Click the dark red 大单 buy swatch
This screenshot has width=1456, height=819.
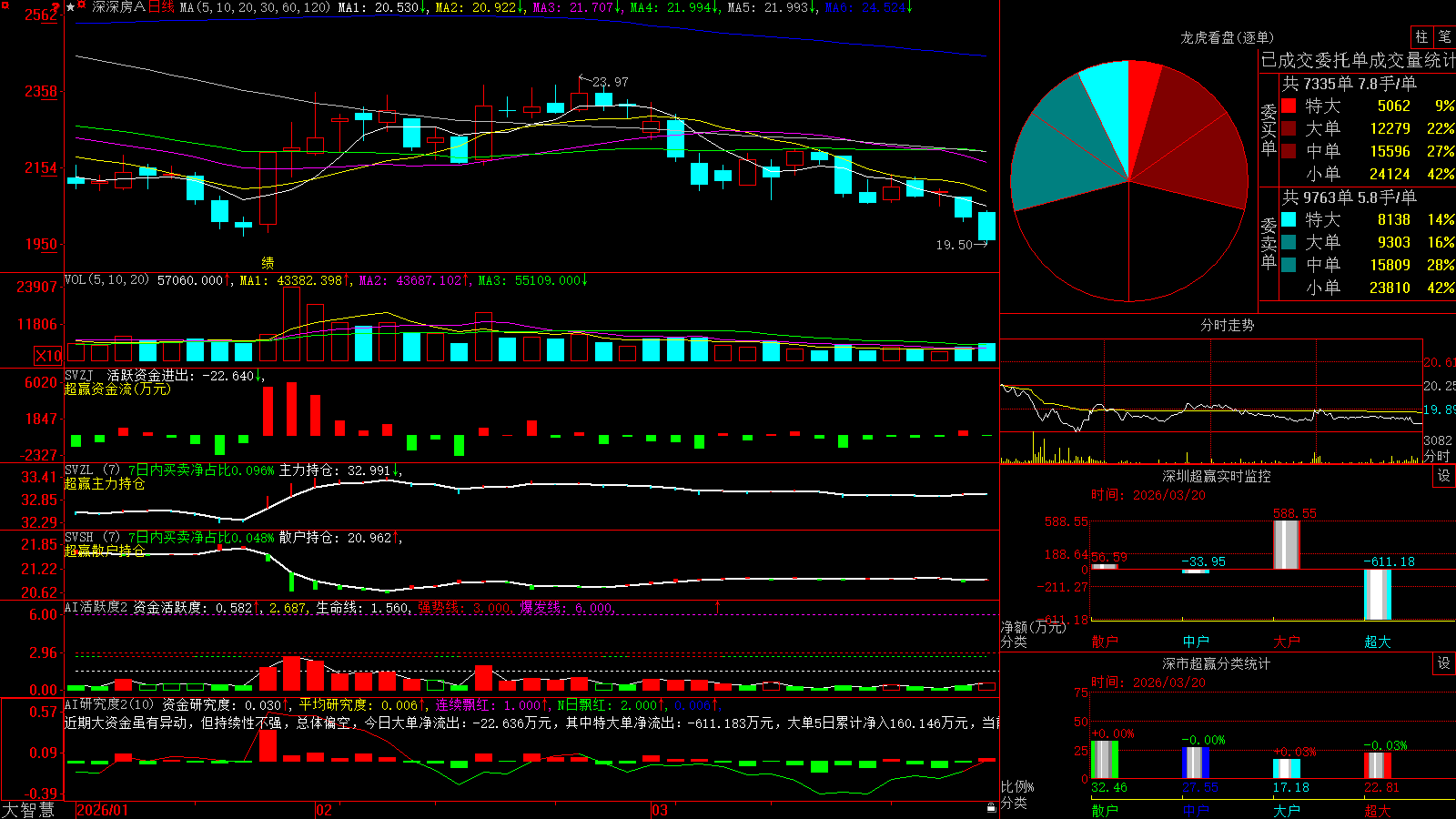[x=1289, y=128]
